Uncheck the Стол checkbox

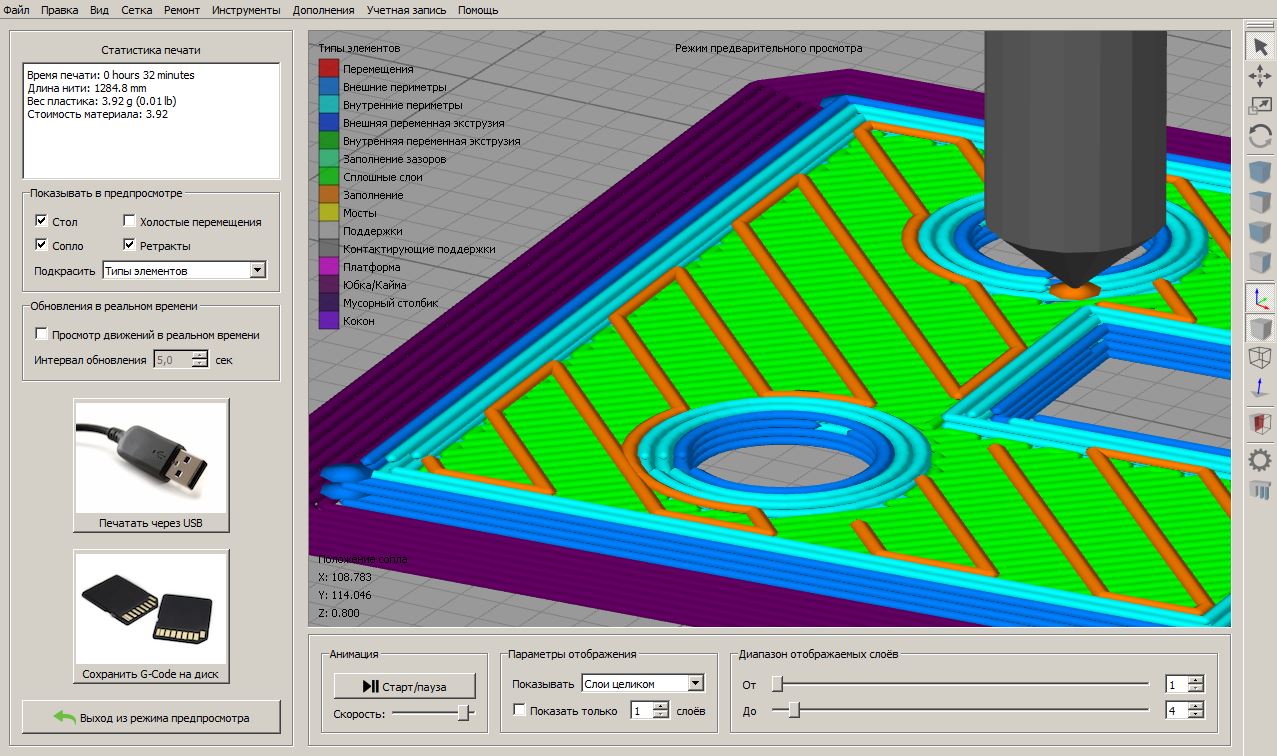(x=41, y=221)
